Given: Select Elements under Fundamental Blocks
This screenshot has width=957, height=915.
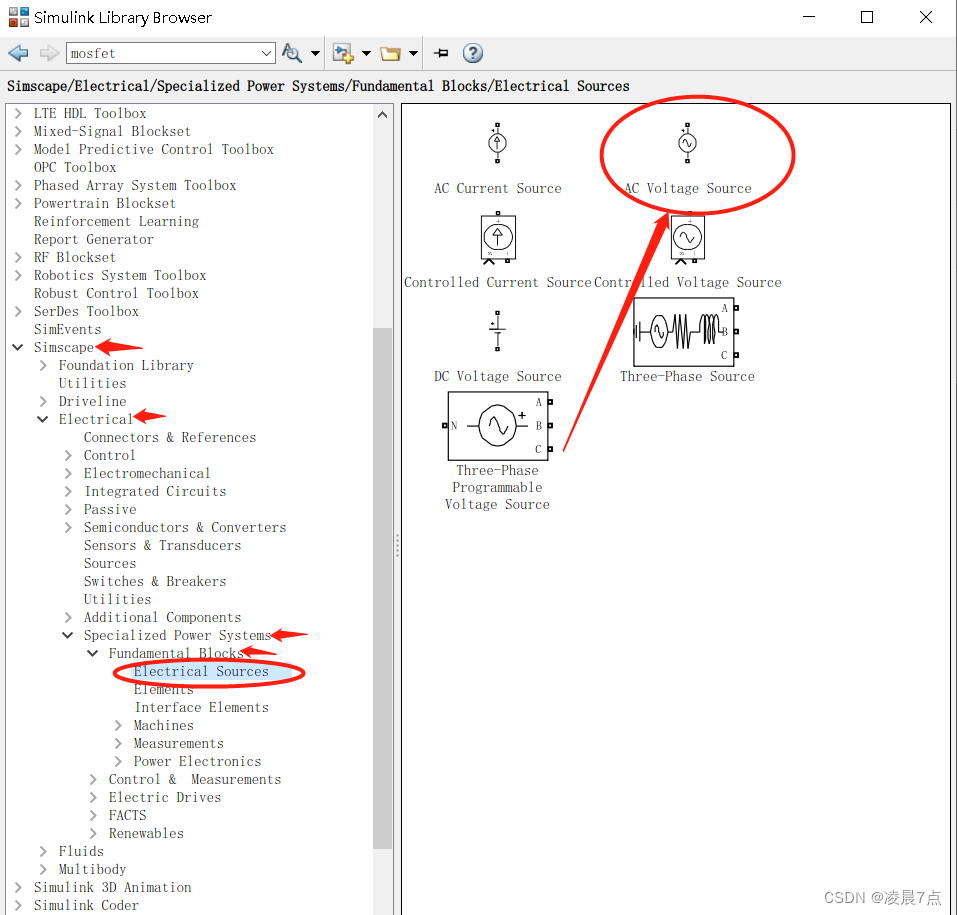Looking at the screenshot, I should [164, 690].
